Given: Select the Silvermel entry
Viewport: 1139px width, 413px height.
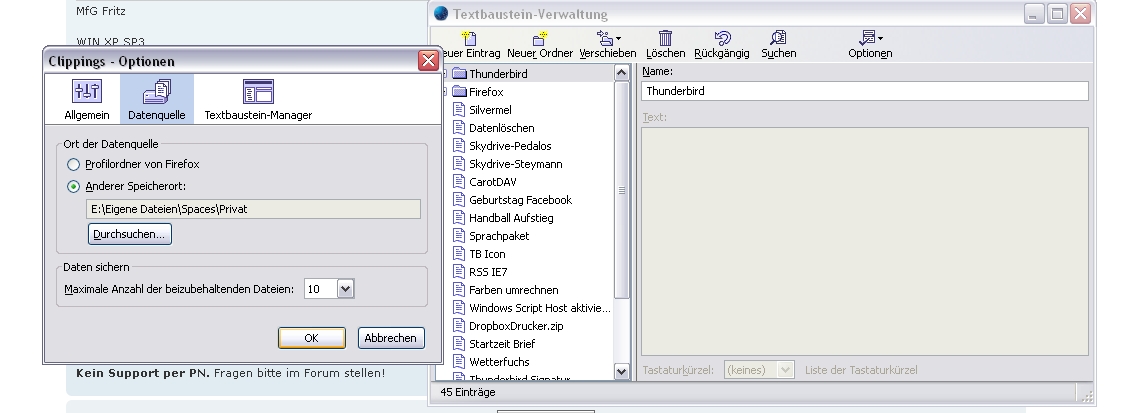Looking at the screenshot, I should [490, 110].
